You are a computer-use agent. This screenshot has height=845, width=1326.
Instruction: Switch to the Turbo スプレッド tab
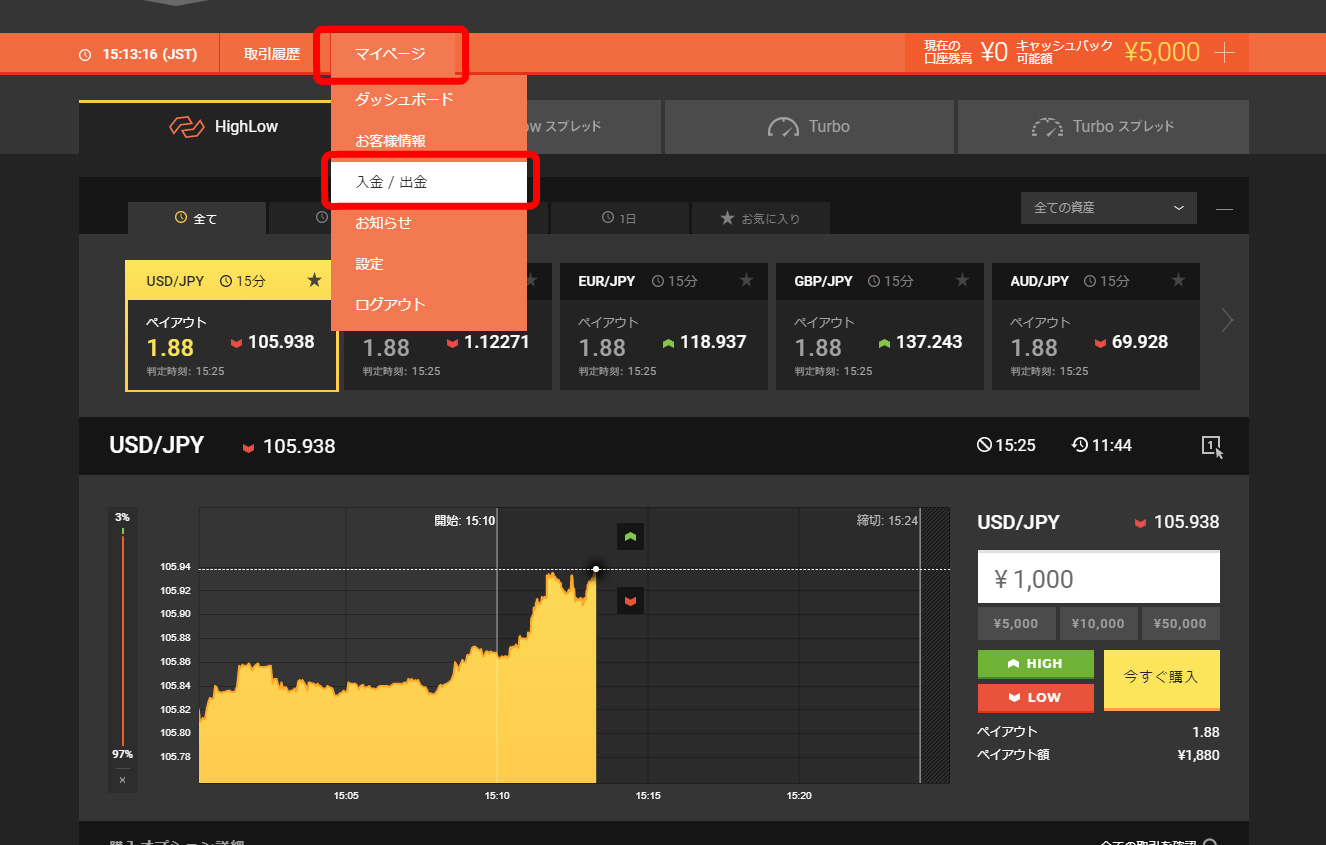[1103, 127]
